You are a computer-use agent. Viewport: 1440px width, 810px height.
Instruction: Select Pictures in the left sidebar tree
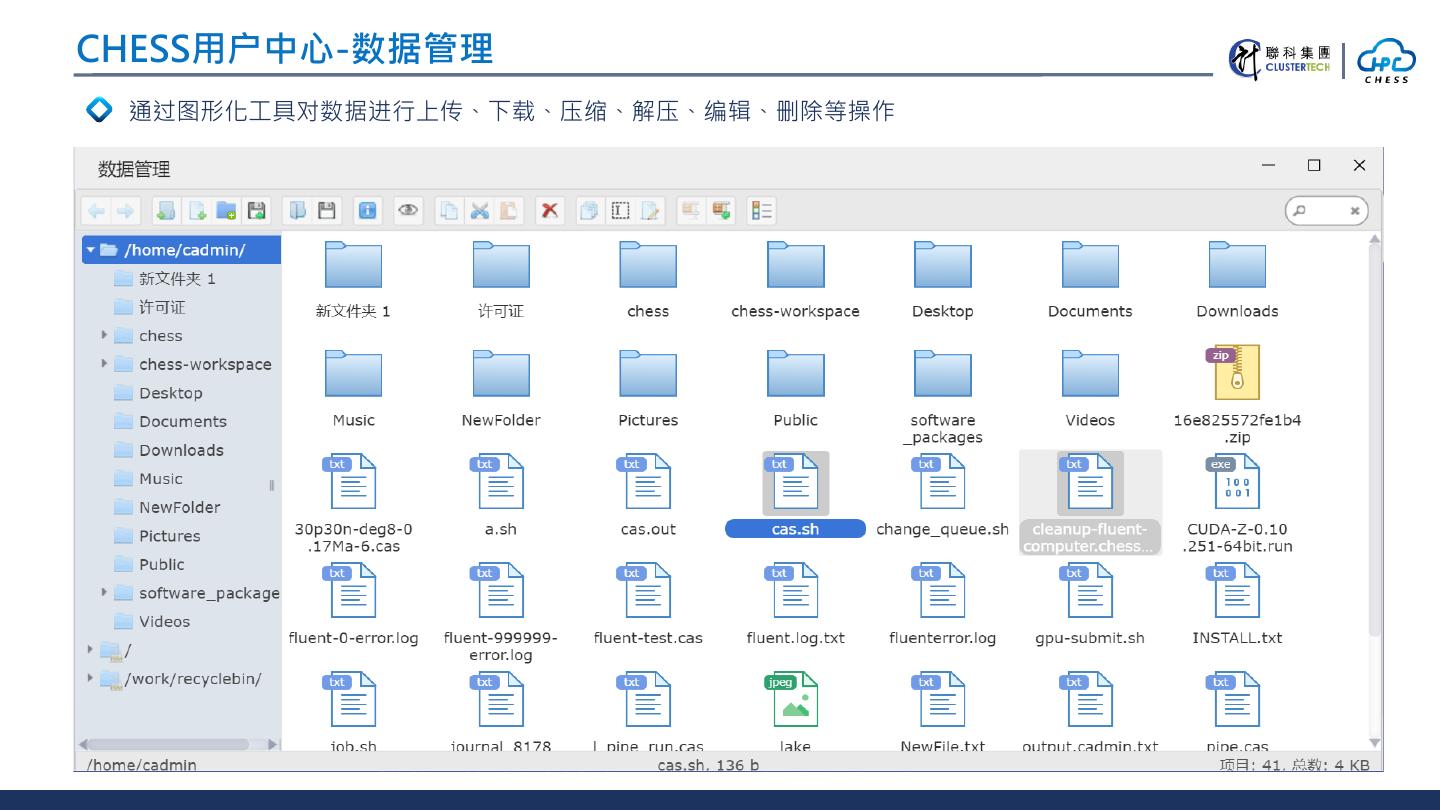tap(169, 536)
